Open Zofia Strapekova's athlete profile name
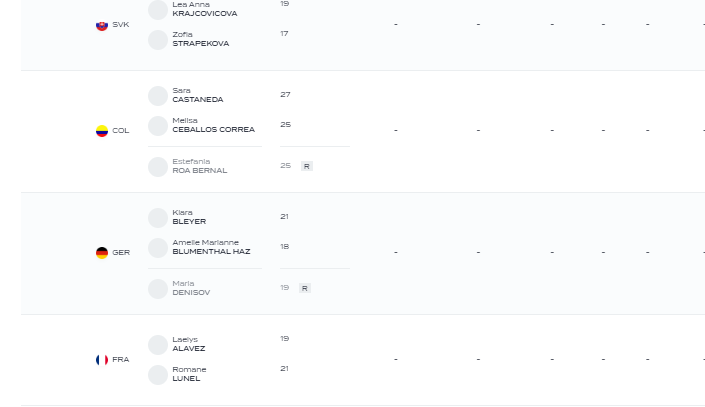The width and height of the screenshot is (705, 407). pos(201,39)
